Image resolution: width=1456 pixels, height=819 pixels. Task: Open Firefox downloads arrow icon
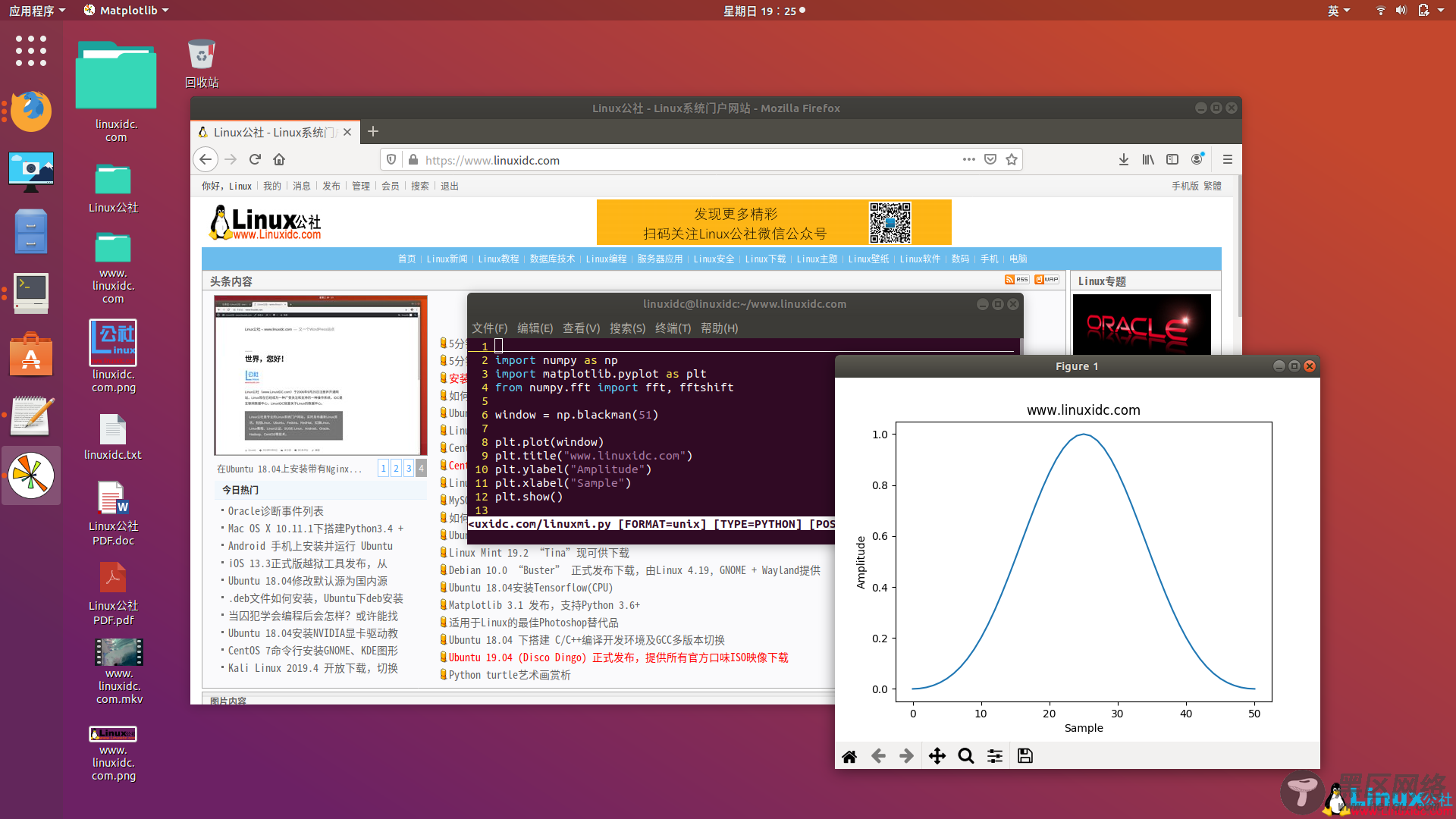(x=1124, y=159)
